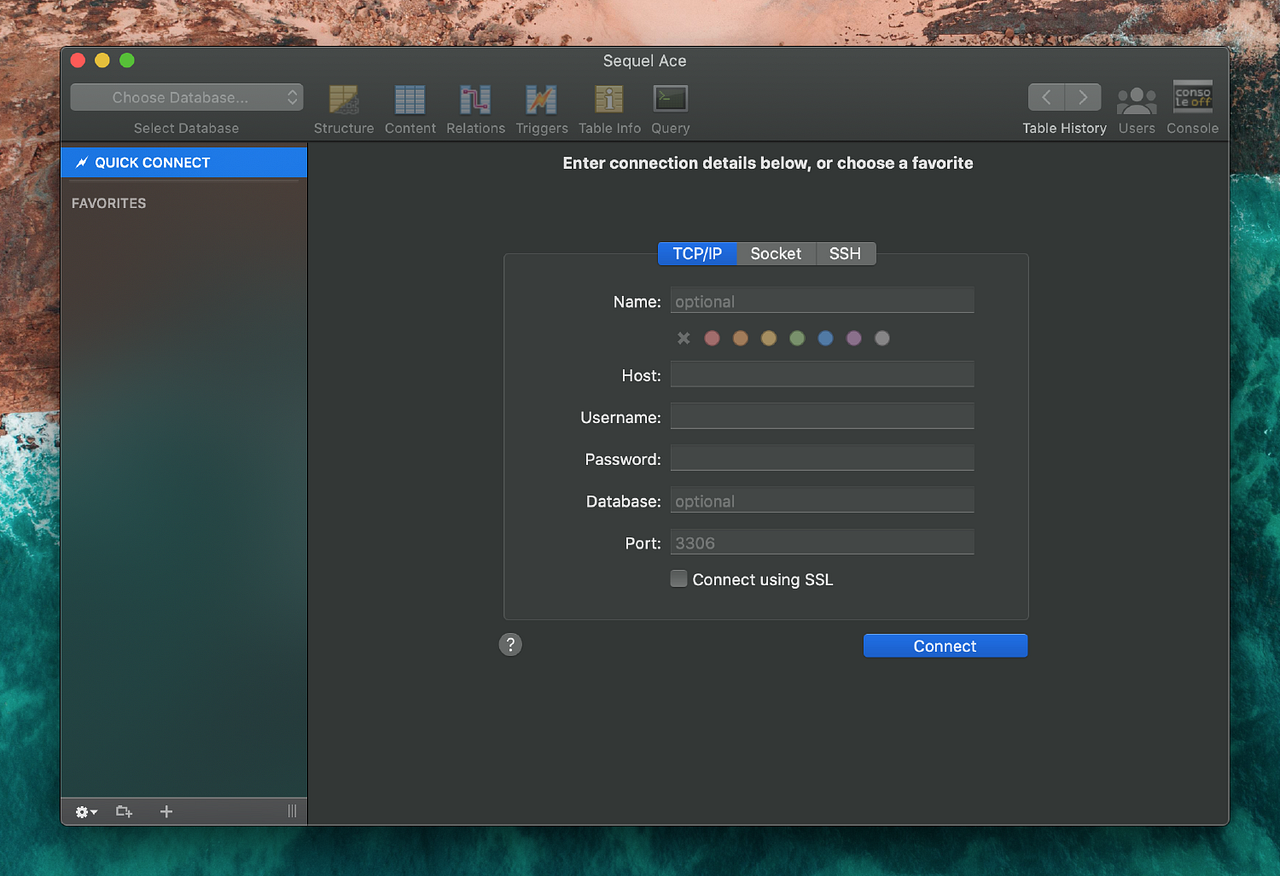
Task: Focus the Port input field
Action: click(x=822, y=543)
